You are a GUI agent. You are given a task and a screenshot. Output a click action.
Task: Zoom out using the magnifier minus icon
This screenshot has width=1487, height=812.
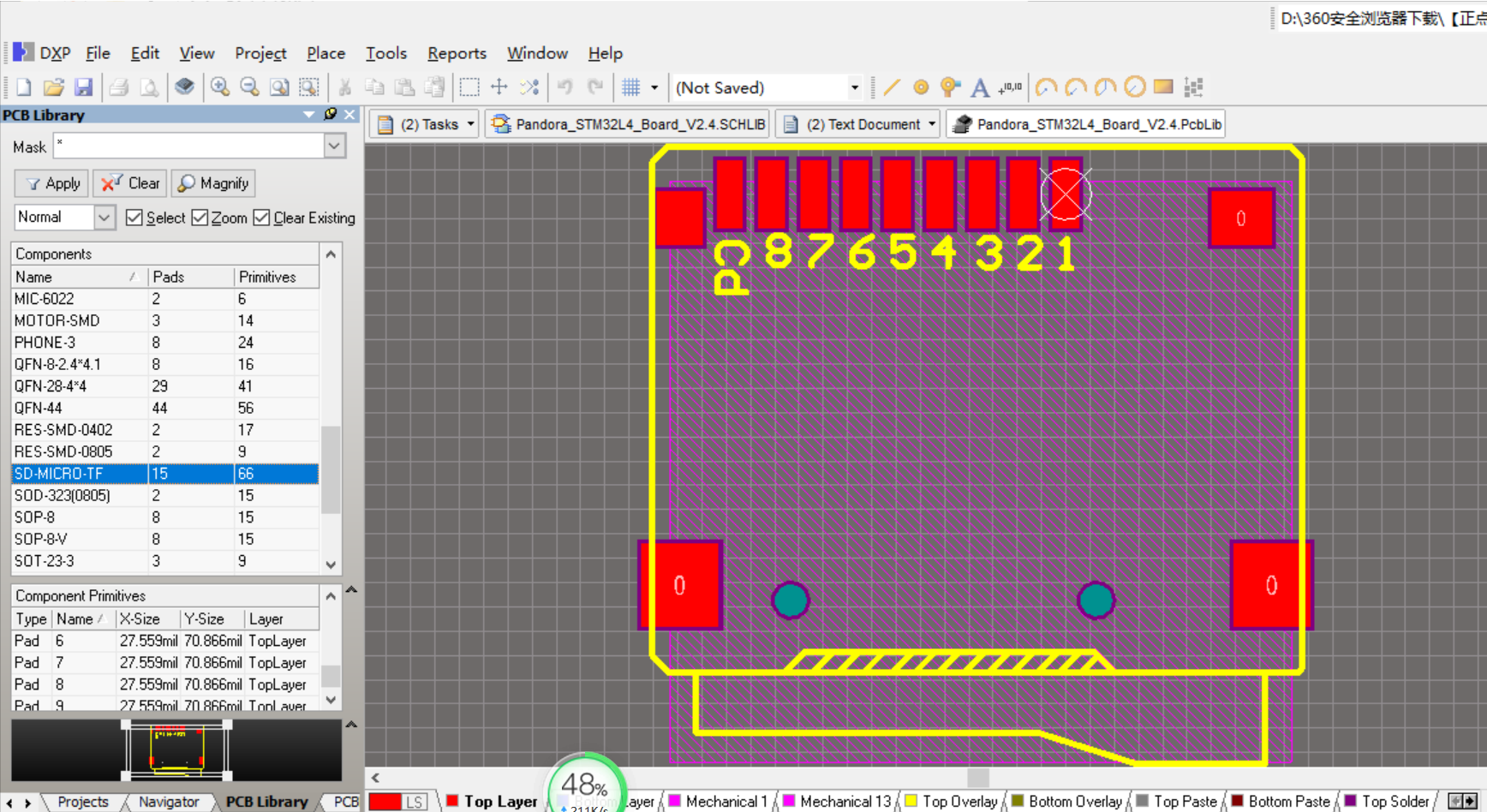click(249, 87)
